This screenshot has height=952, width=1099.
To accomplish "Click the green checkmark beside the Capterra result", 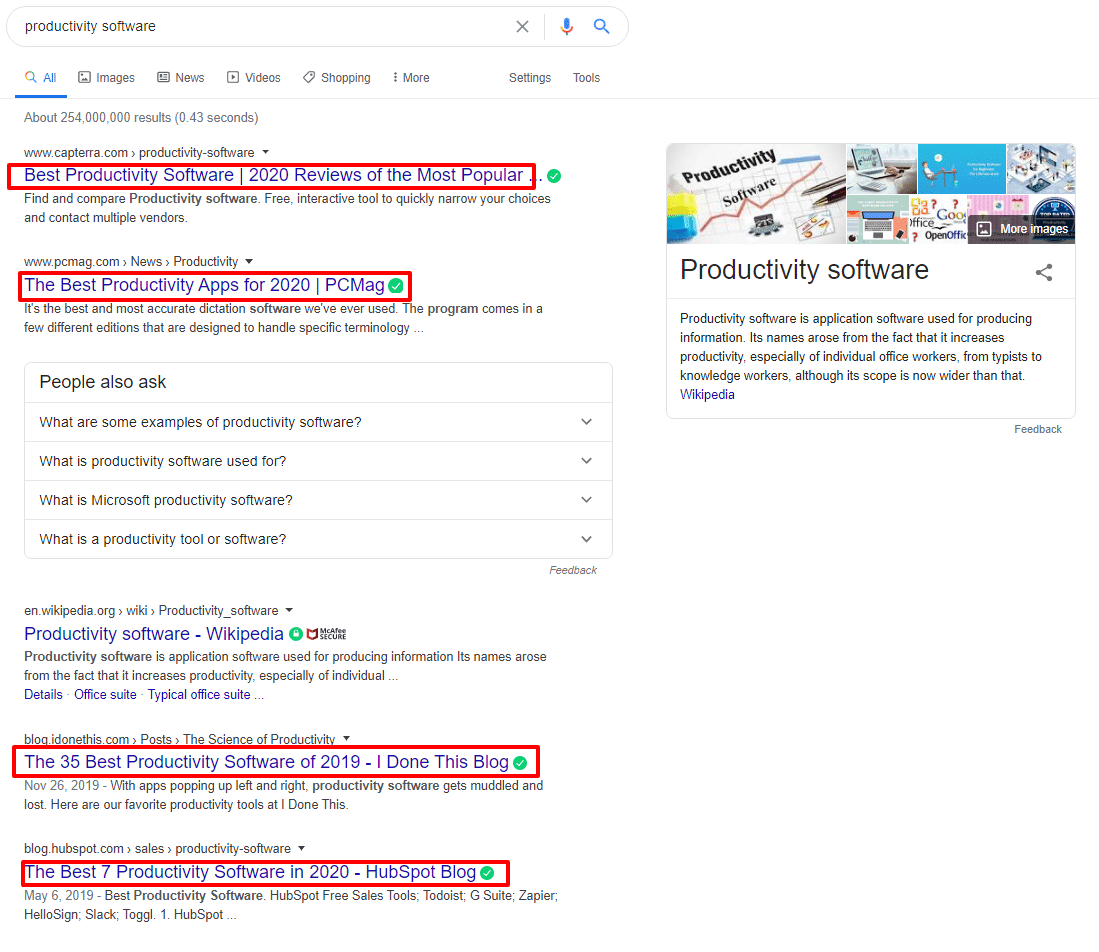I will point(554,176).
